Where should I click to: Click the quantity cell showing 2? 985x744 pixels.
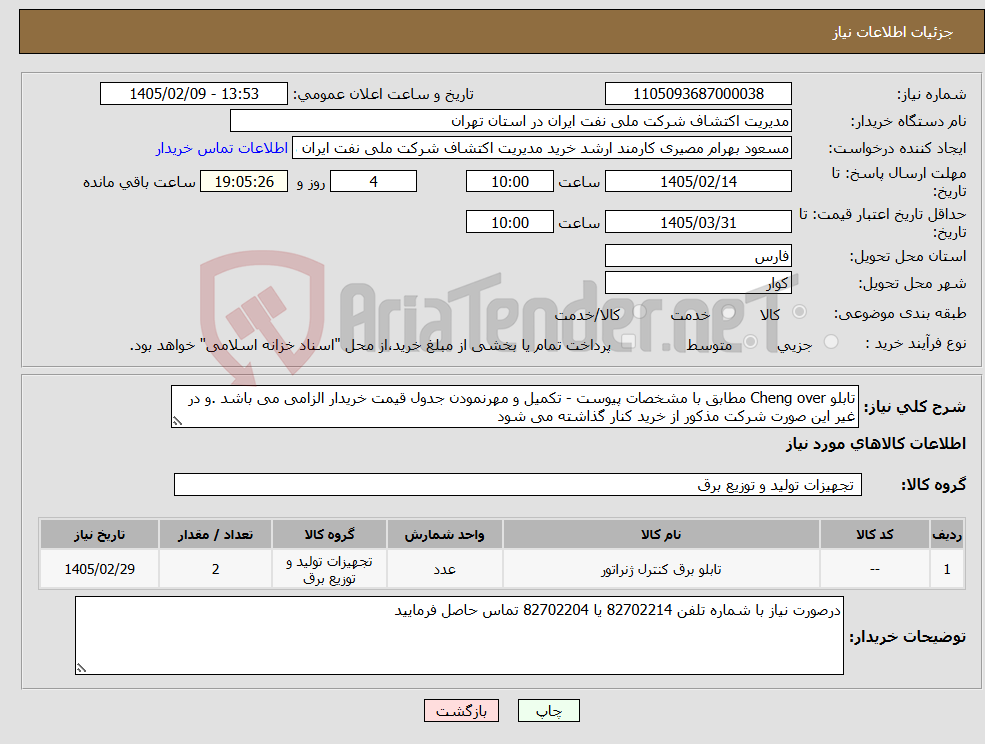pos(215,569)
